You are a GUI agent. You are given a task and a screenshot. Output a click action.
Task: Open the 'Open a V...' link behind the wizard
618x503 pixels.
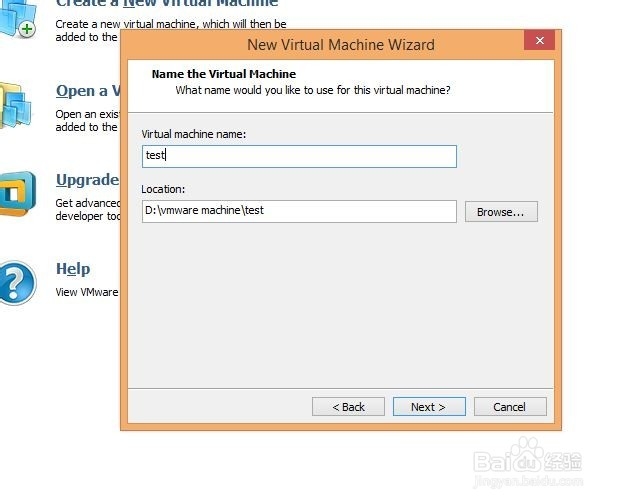87,91
